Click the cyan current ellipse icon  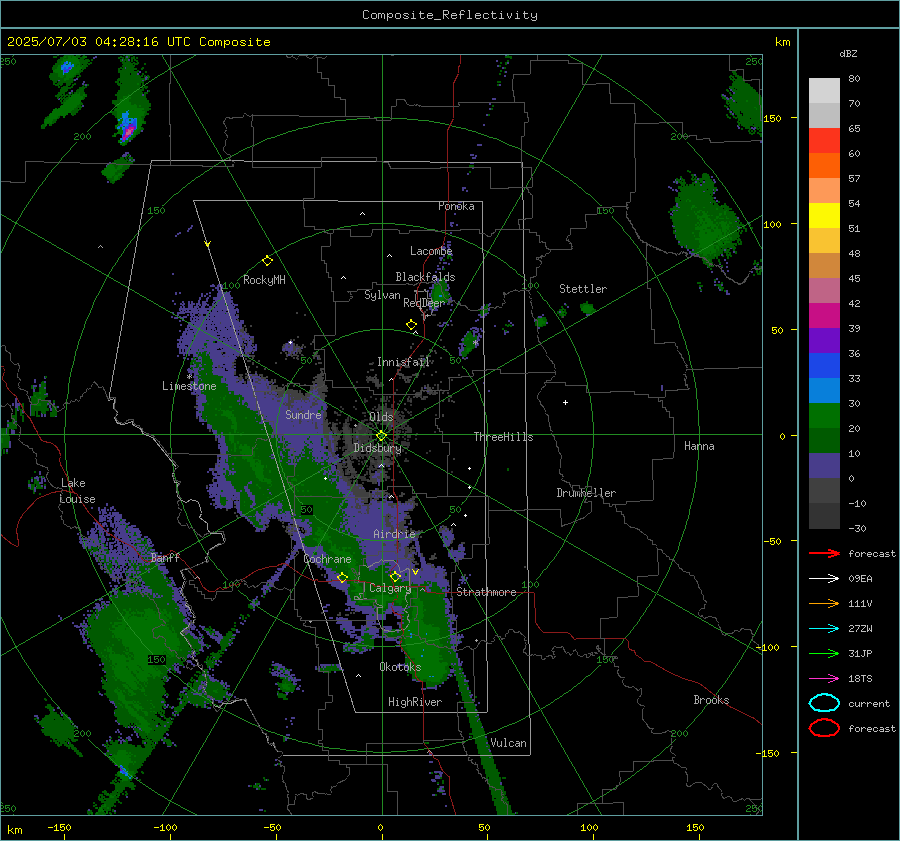coord(824,703)
